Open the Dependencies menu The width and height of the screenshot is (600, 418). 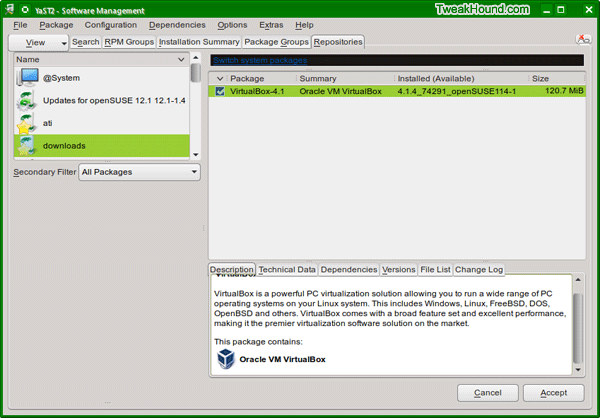click(x=177, y=25)
